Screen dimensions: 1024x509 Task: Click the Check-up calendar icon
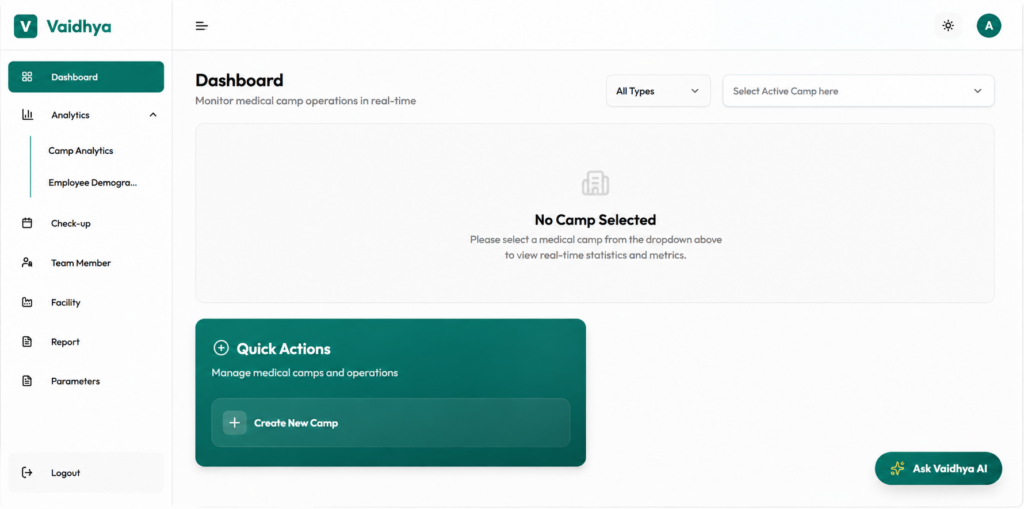click(x=27, y=223)
